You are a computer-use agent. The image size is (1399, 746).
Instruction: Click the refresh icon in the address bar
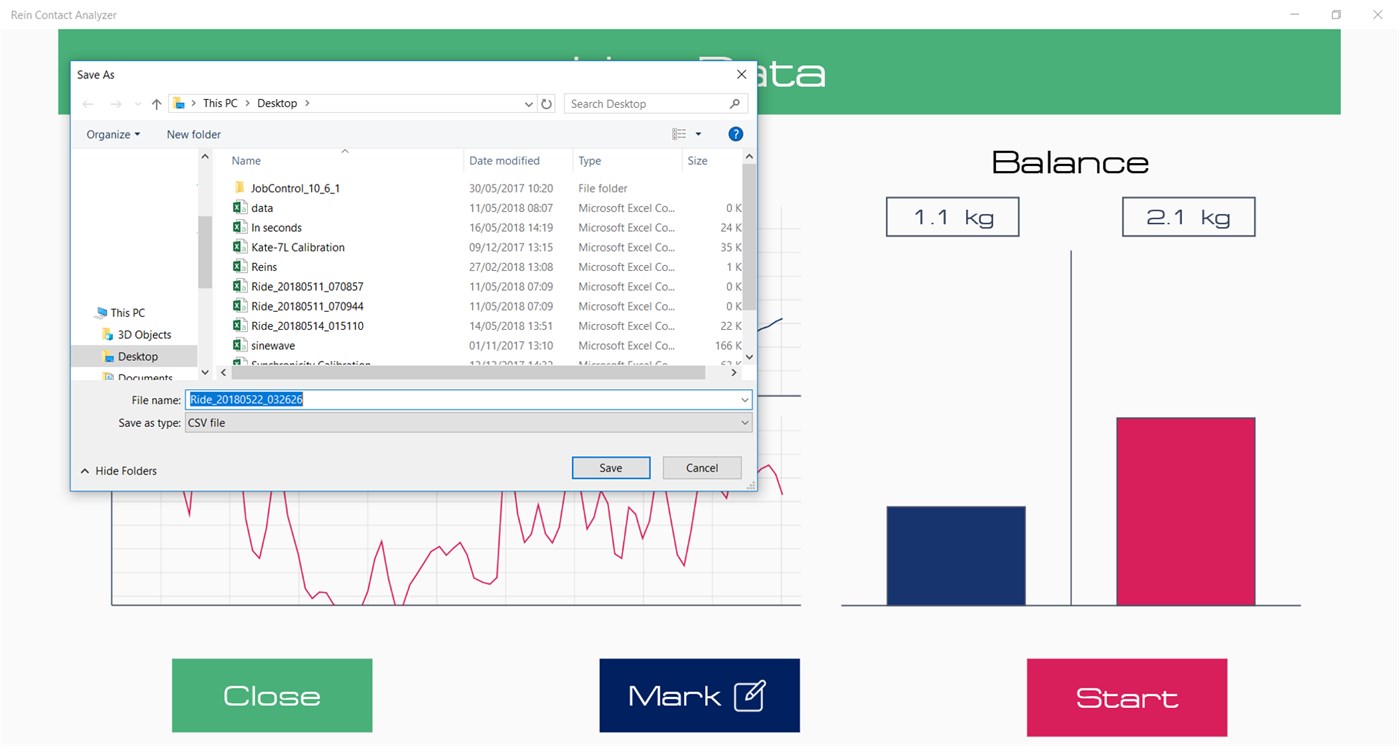tap(547, 103)
